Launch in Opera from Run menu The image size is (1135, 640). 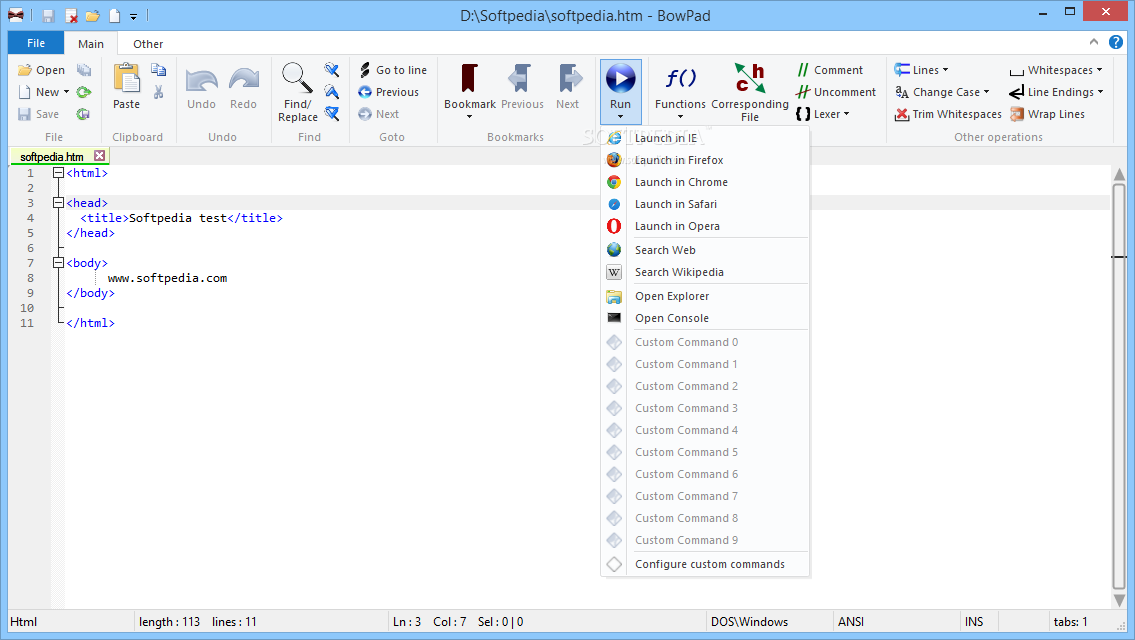704,227
